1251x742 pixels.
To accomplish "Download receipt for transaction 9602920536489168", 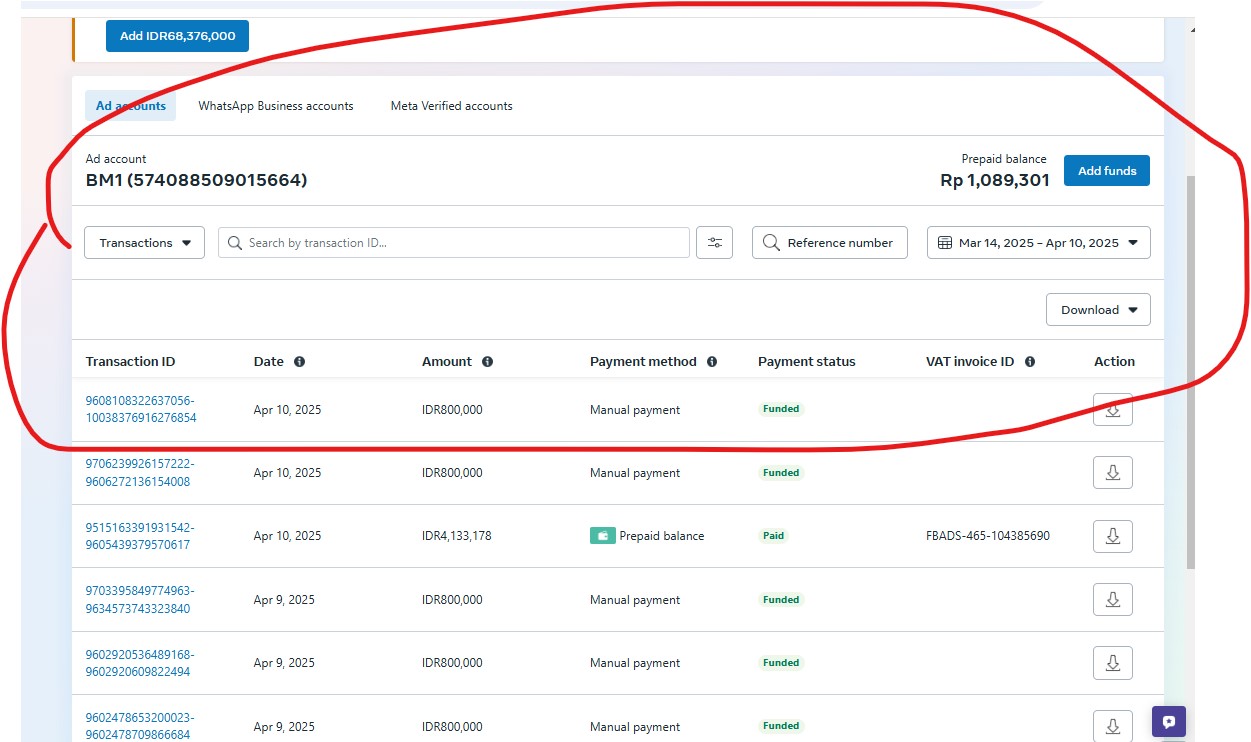I will 1112,663.
